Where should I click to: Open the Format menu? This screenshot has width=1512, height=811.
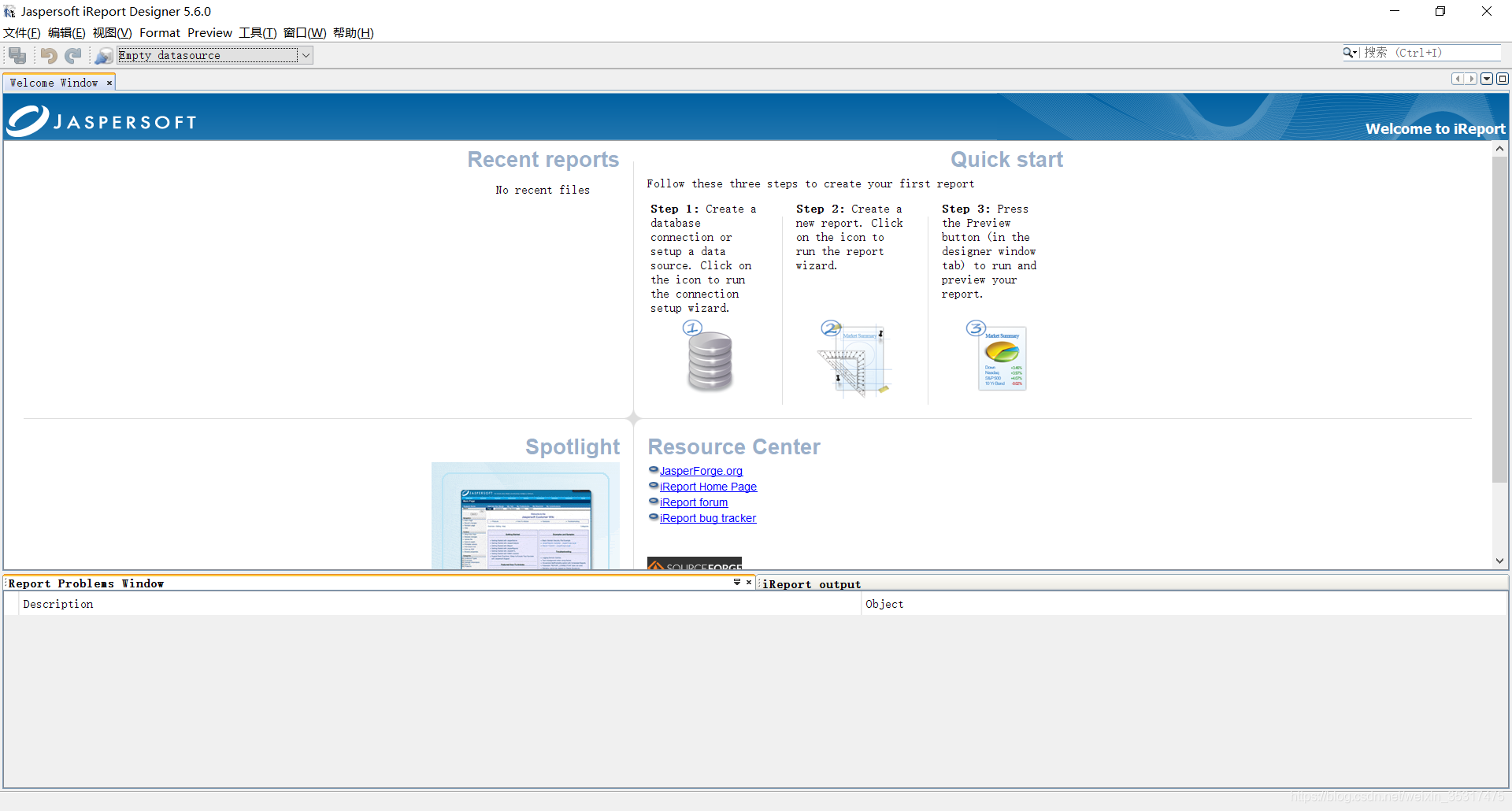tap(160, 33)
